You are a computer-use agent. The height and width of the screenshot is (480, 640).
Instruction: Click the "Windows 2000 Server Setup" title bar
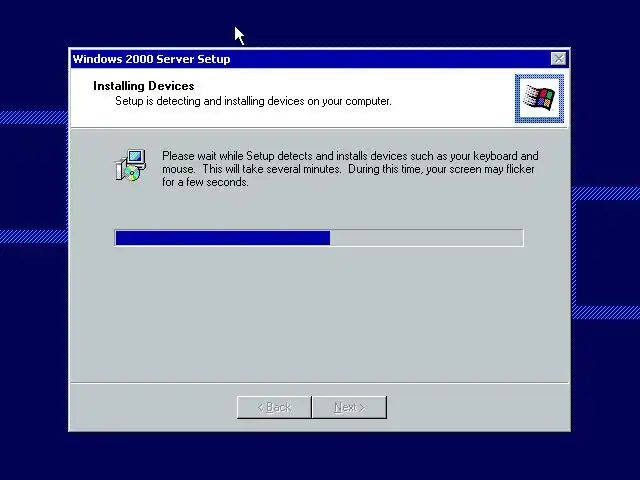(x=319, y=59)
